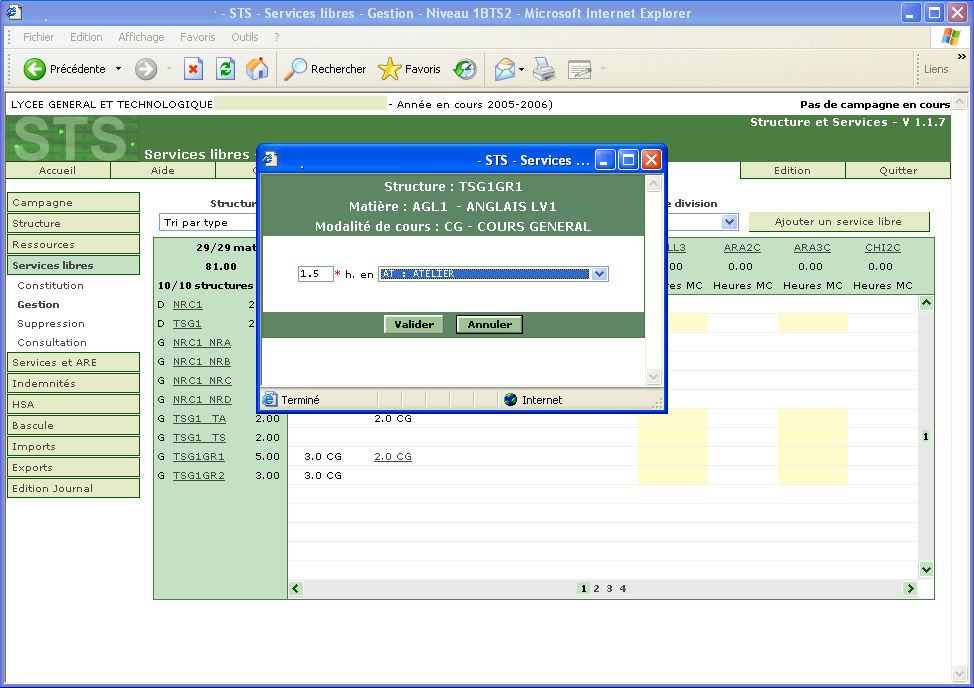Open the NRC1_NRA structure link

(x=202, y=343)
